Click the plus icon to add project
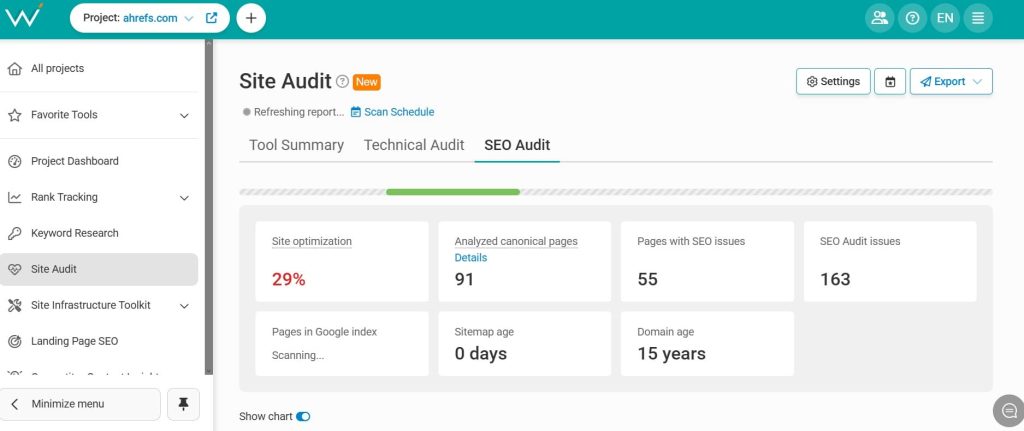The width and height of the screenshot is (1024, 431). tap(251, 18)
